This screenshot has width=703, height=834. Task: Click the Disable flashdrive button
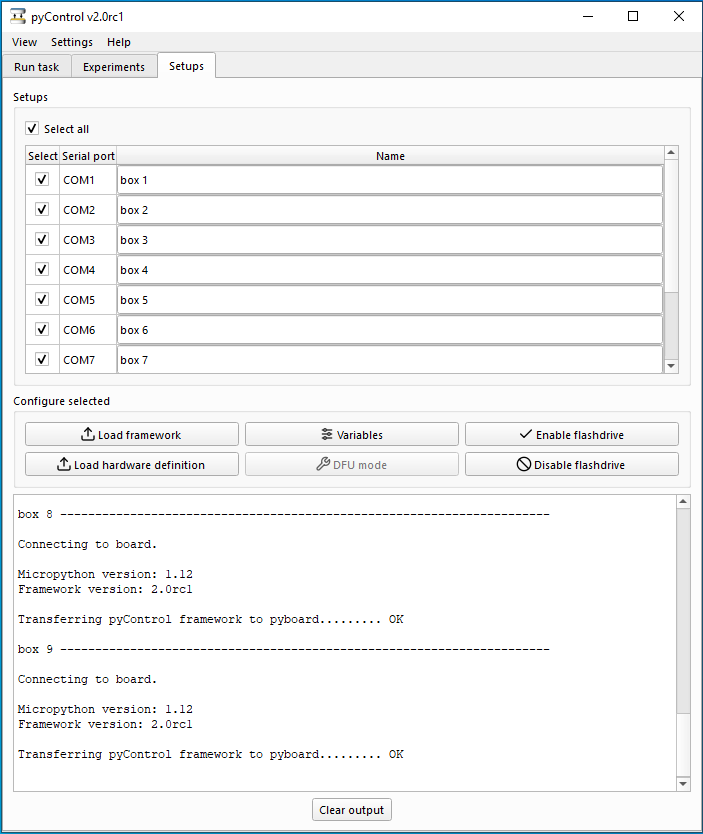point(572,464)
